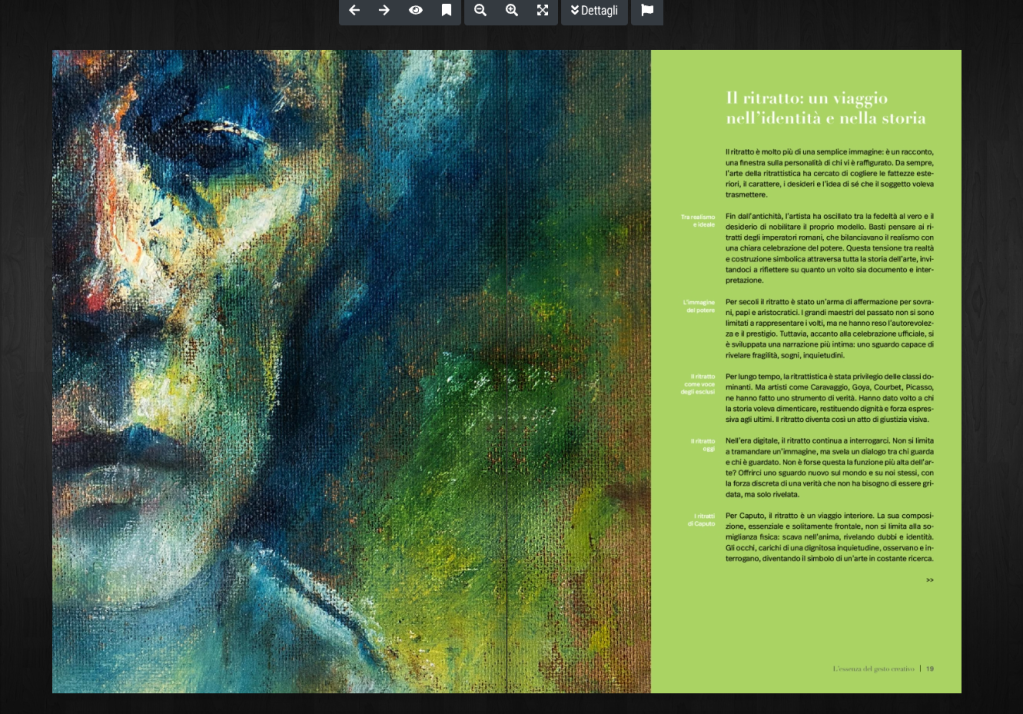
Task: Click 'Il ritratto come voce degli esclusi' label
Action: coord(697,384)
